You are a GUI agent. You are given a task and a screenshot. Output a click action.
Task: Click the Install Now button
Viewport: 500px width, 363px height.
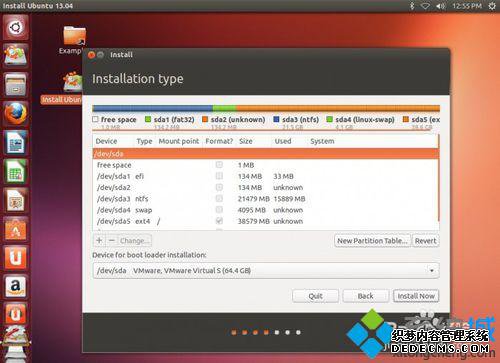coord(416,296)
